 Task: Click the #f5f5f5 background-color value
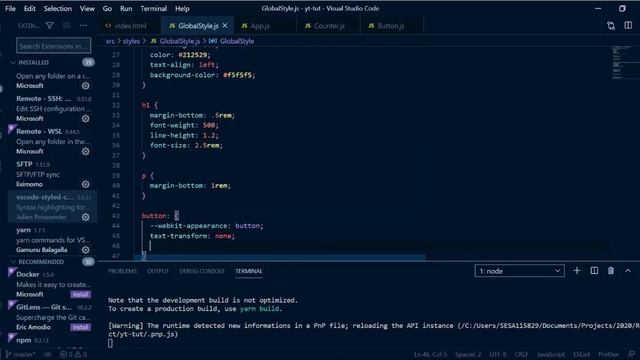(239, 75)
